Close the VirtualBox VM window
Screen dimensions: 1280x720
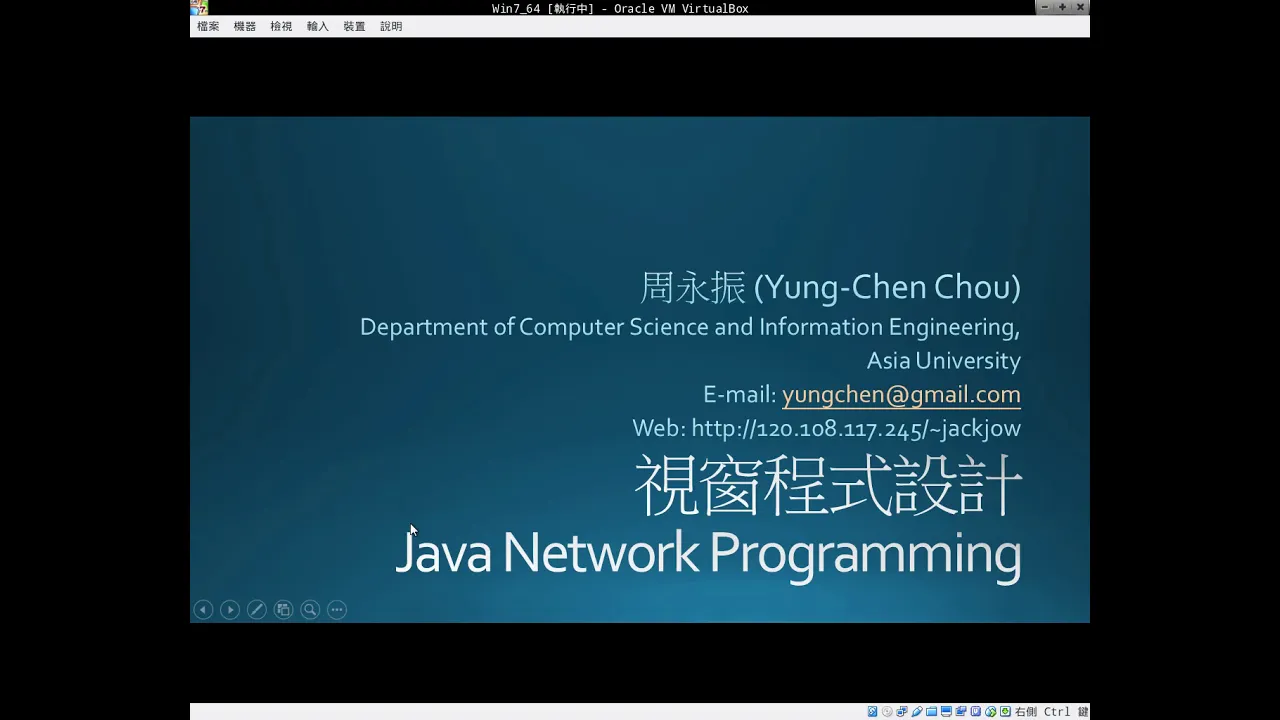pos(1080,8)
